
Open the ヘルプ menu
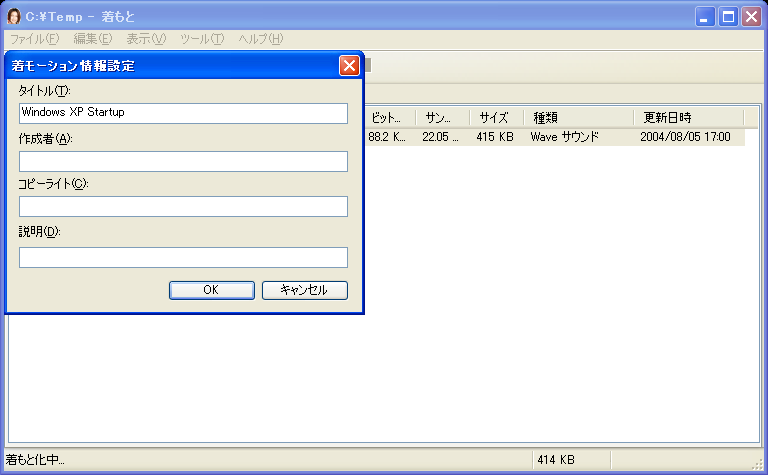pos(260,39)
